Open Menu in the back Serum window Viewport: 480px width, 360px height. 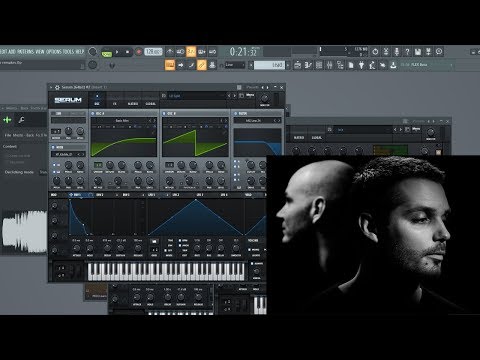[x=416, y=129]
